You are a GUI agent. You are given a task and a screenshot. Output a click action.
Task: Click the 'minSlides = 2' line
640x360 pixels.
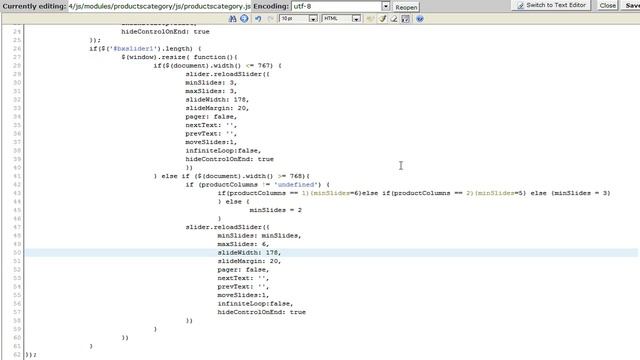point(276,210)
